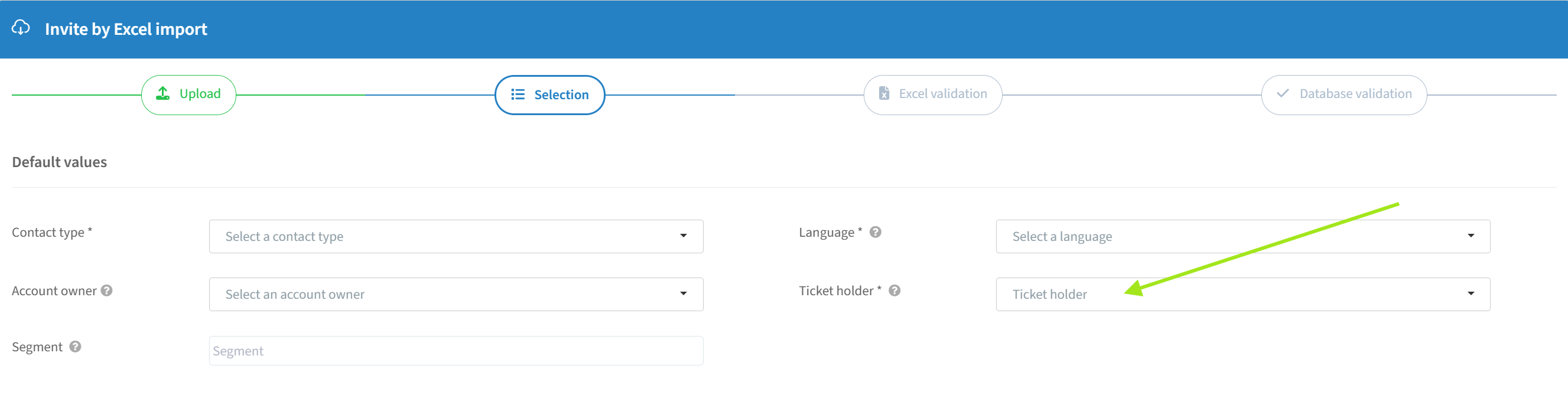Click the Language help question icon

pyautogui.click(x=876, y=232)
